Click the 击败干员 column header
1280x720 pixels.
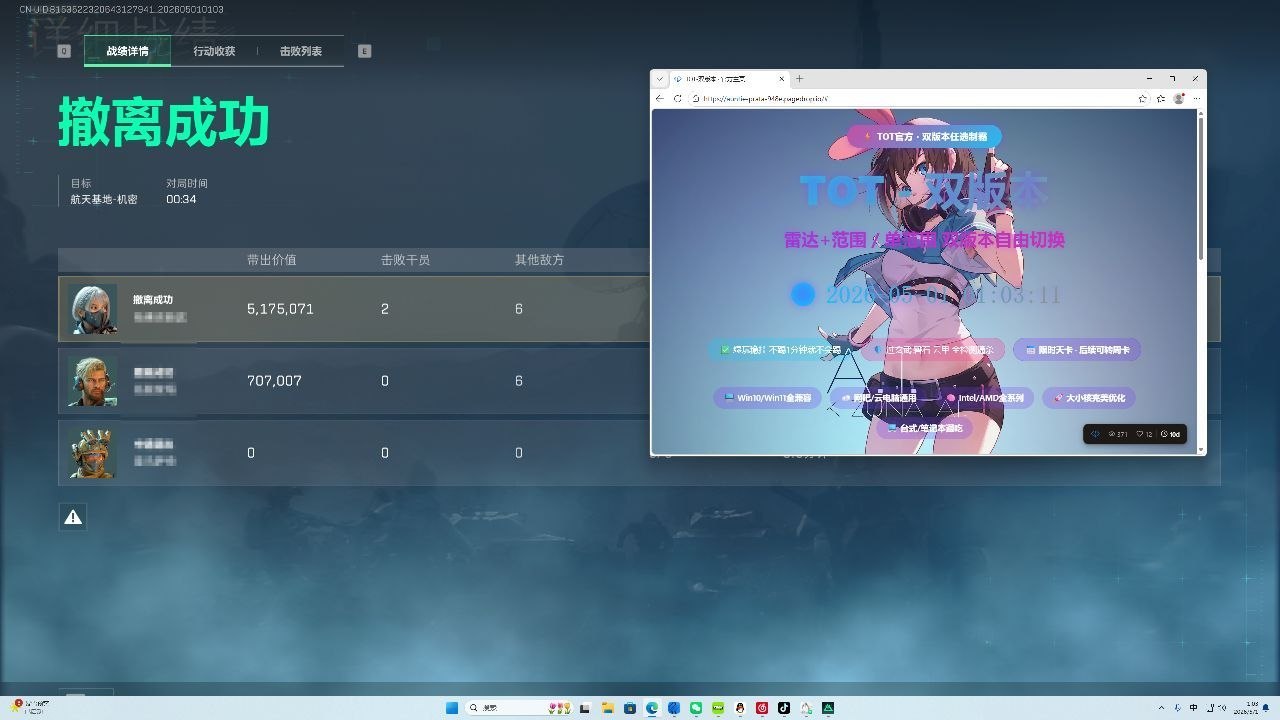[x=405, y=260]
